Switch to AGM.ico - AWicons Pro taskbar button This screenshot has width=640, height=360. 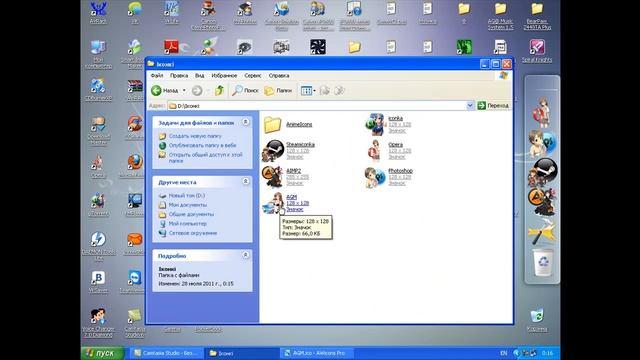click(x=316, y=353)
